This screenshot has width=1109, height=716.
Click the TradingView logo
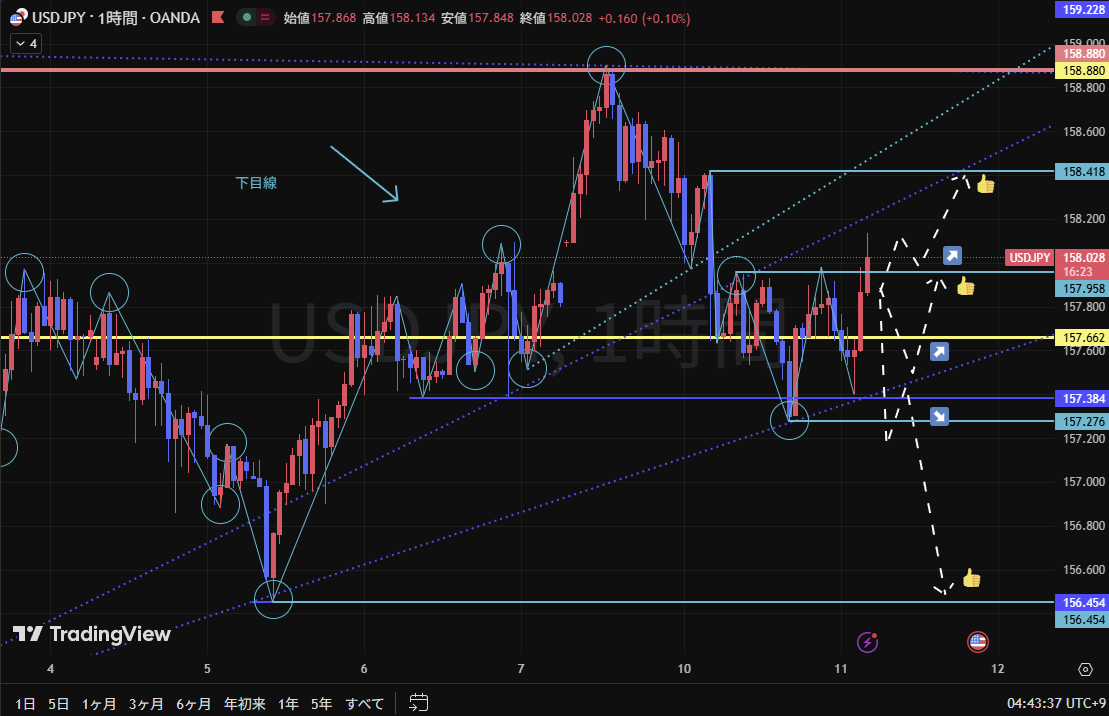(x=92, y=634)
